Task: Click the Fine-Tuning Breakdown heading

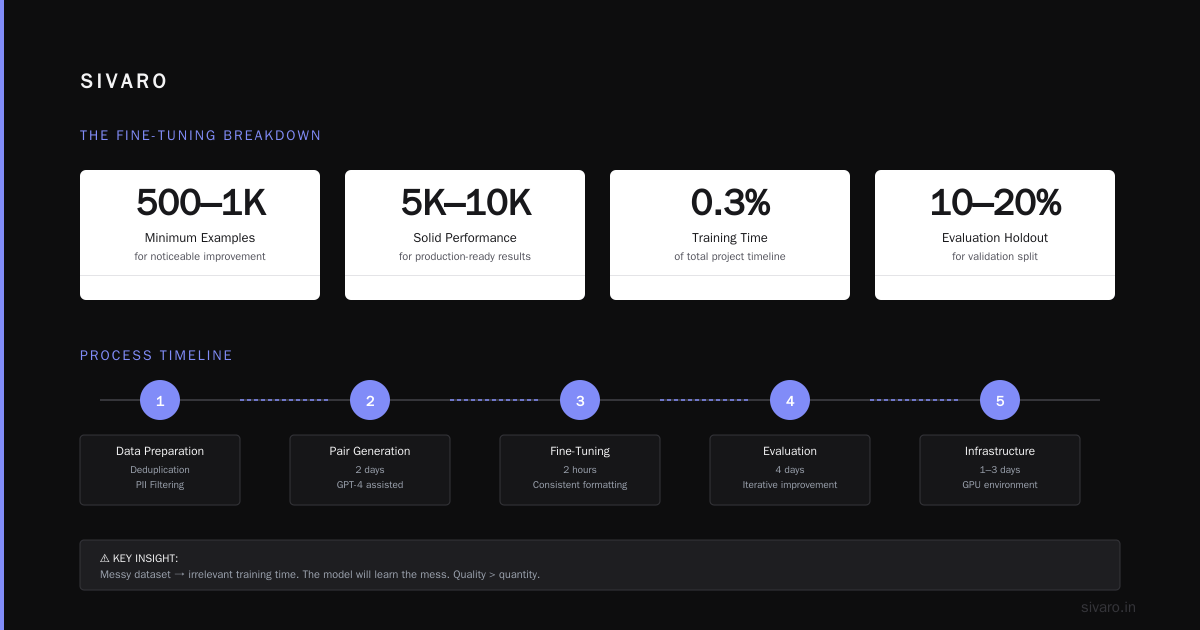Action: click(201, 135)
